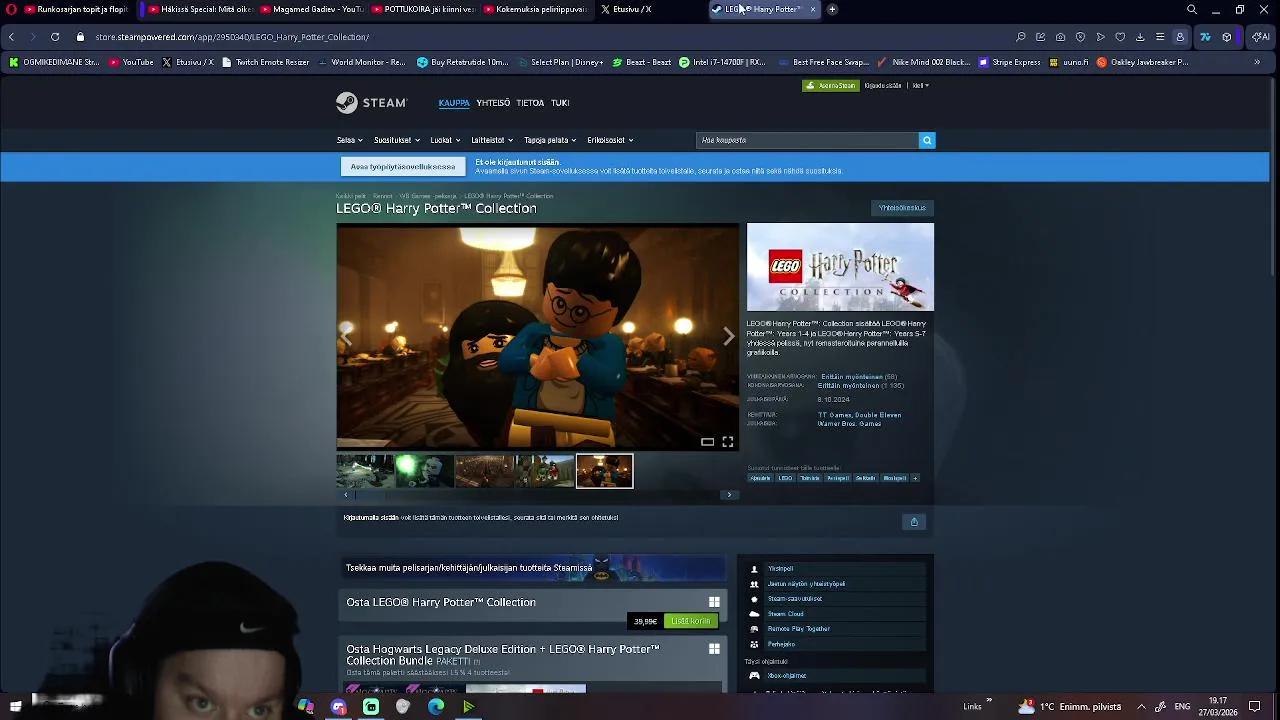Switch to the Magomed Gadiev YouTube tab

coord(310,9)
